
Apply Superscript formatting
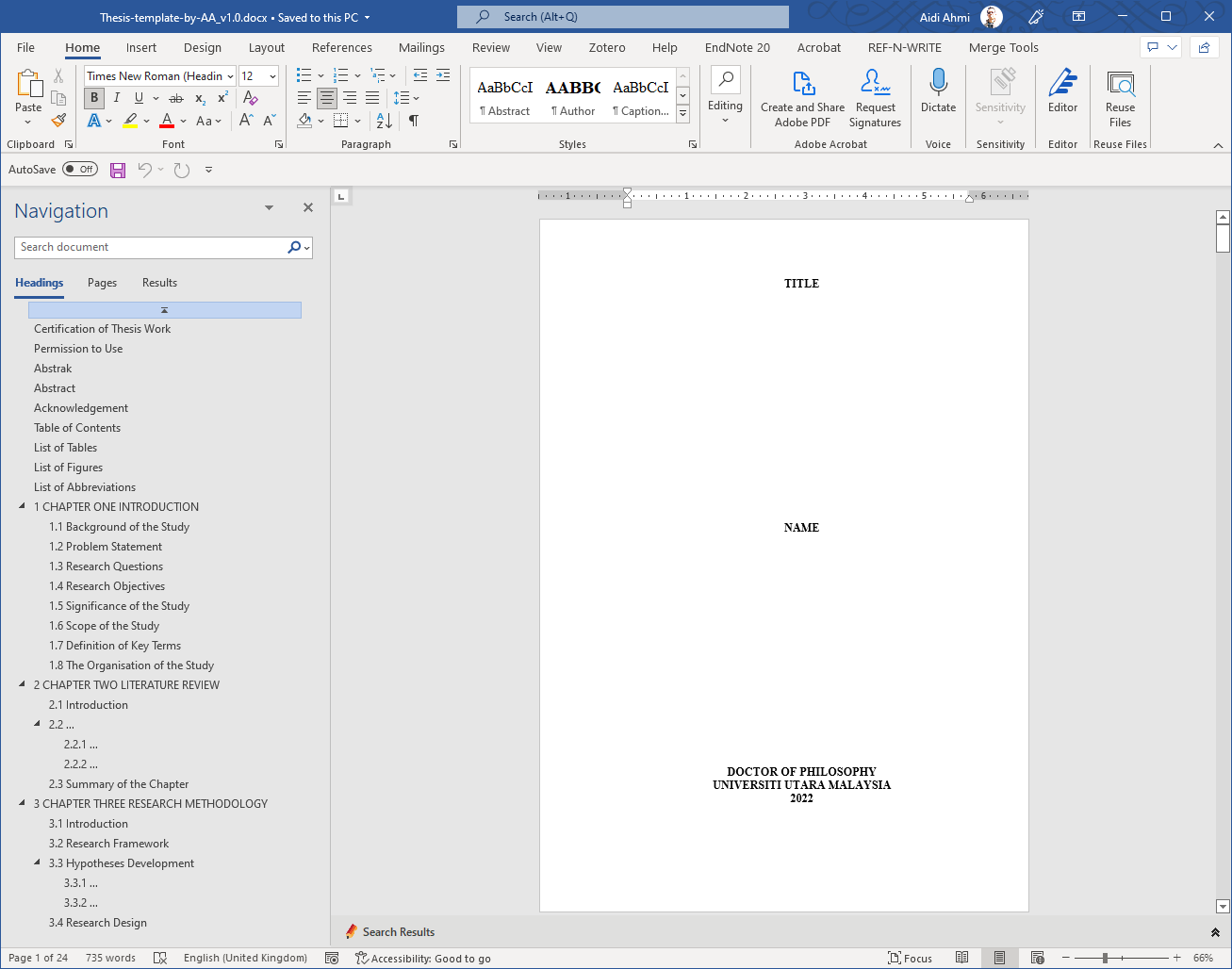point(222,98)
